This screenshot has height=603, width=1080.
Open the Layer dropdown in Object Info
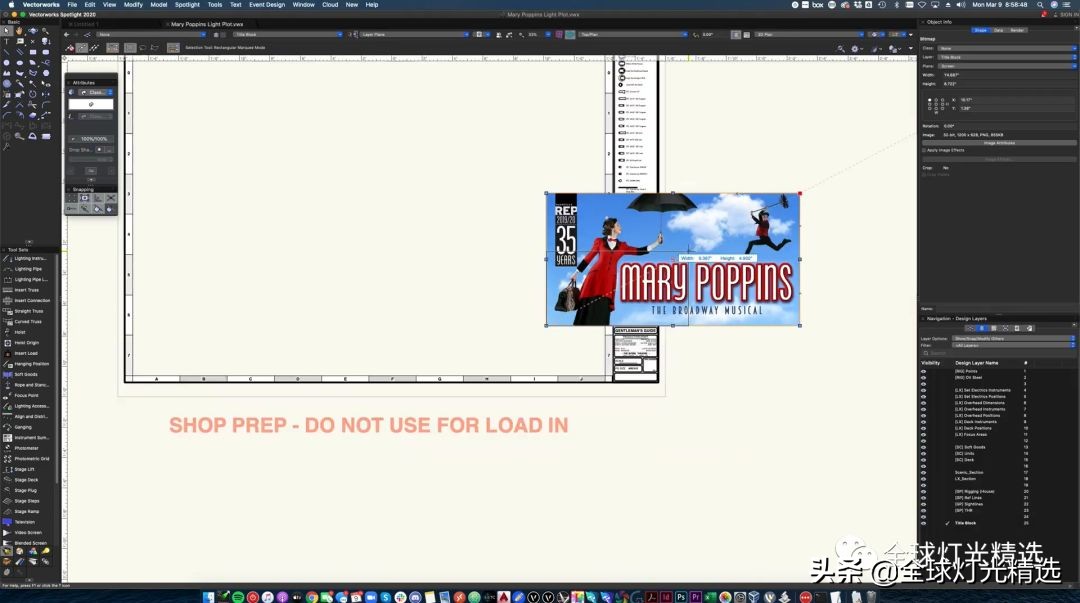1007,57
